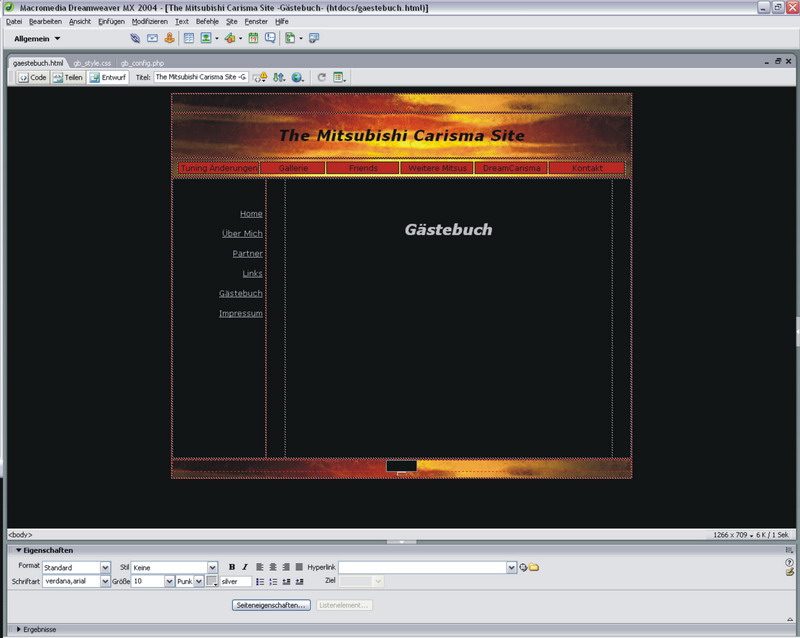
Task: Select the body tag in the tag selector
Action: pos(20,535)
